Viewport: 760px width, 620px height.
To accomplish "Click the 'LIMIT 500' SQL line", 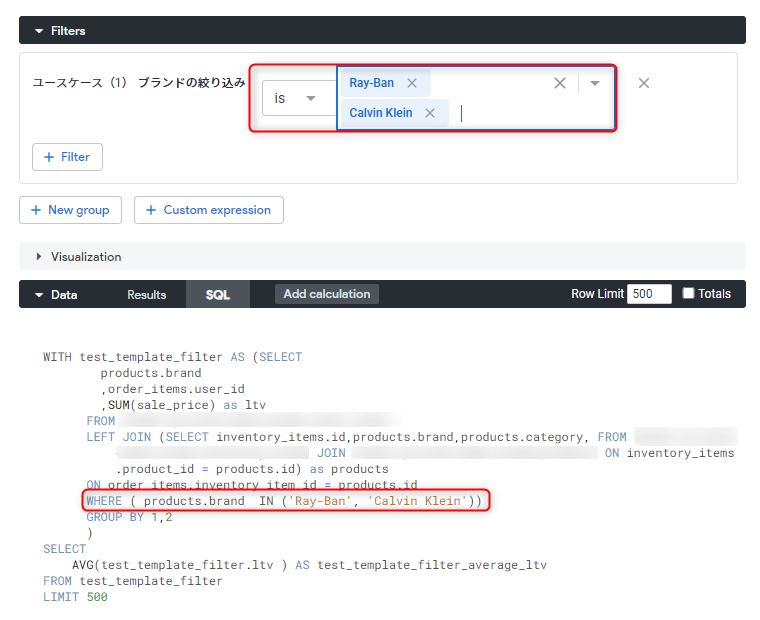I will (75, 597).
